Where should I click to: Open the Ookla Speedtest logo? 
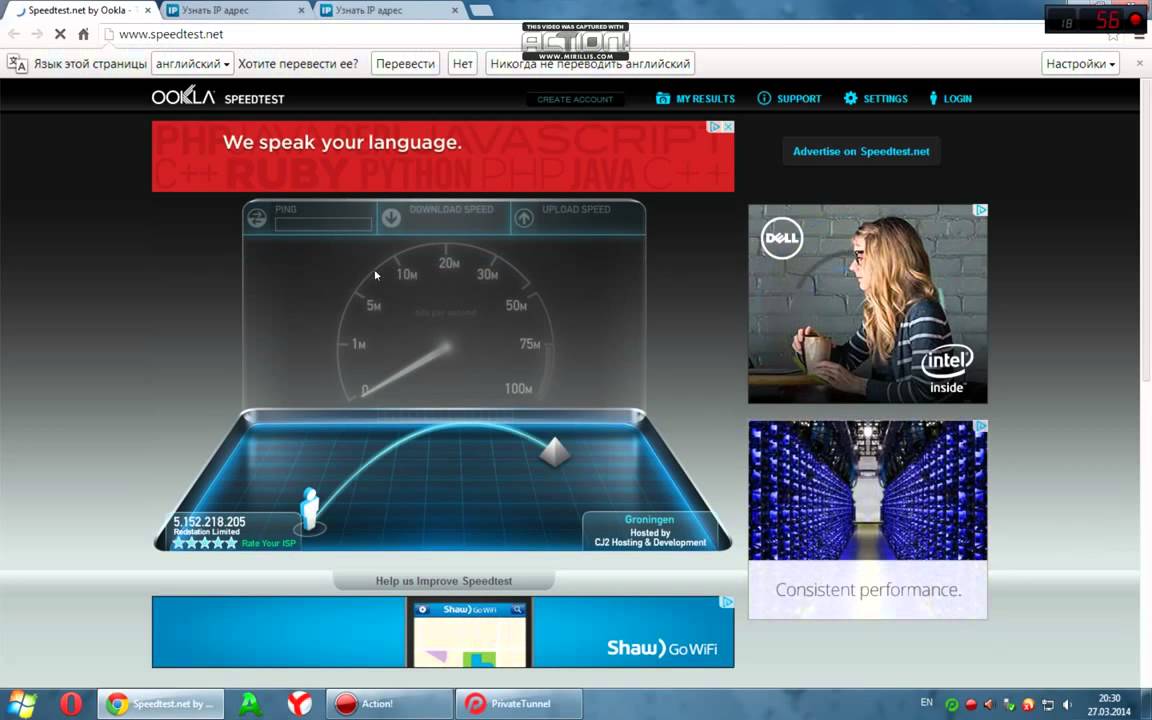pos(217,97)
